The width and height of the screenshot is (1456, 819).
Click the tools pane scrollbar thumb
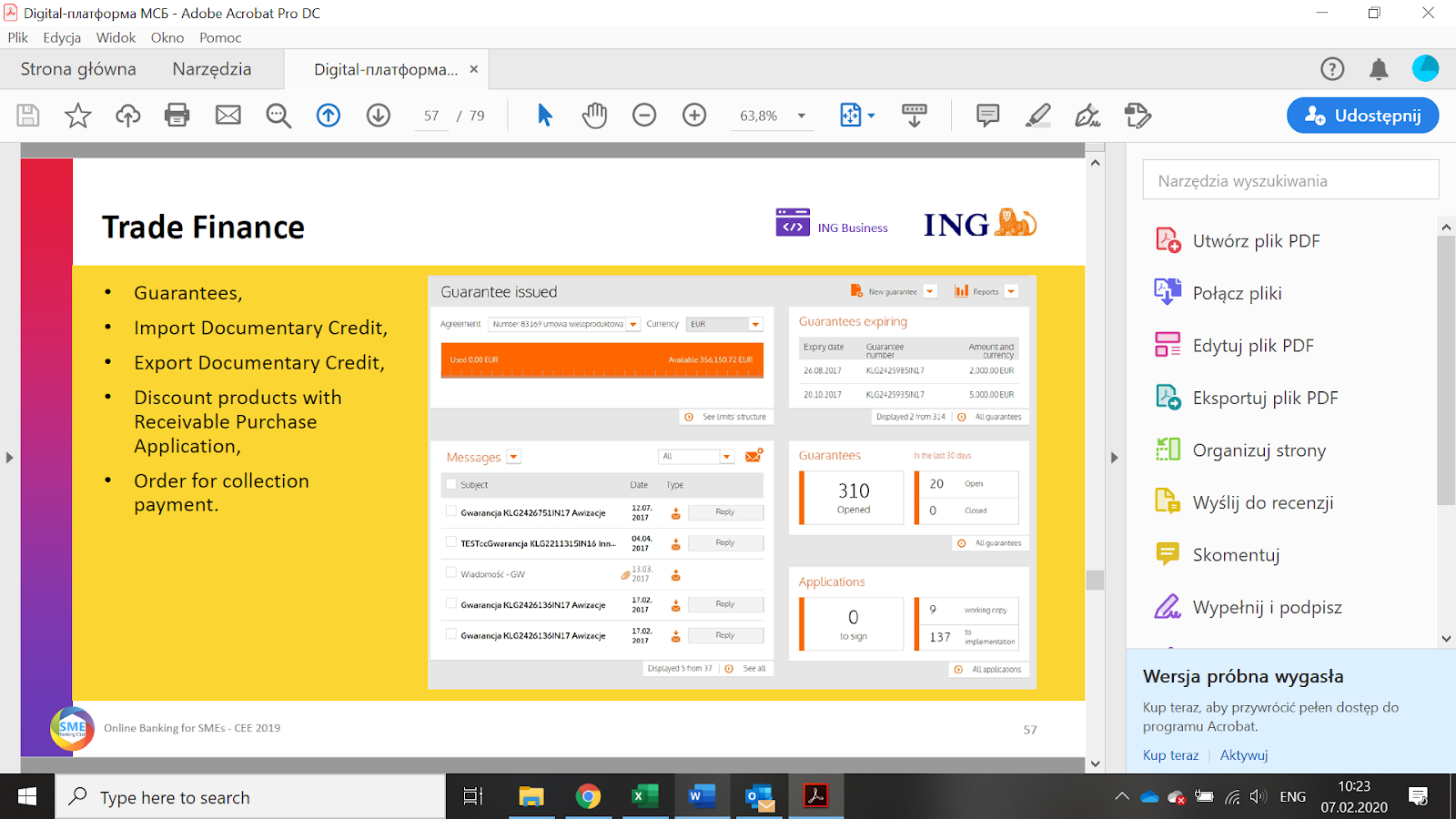pos(1446,370)
